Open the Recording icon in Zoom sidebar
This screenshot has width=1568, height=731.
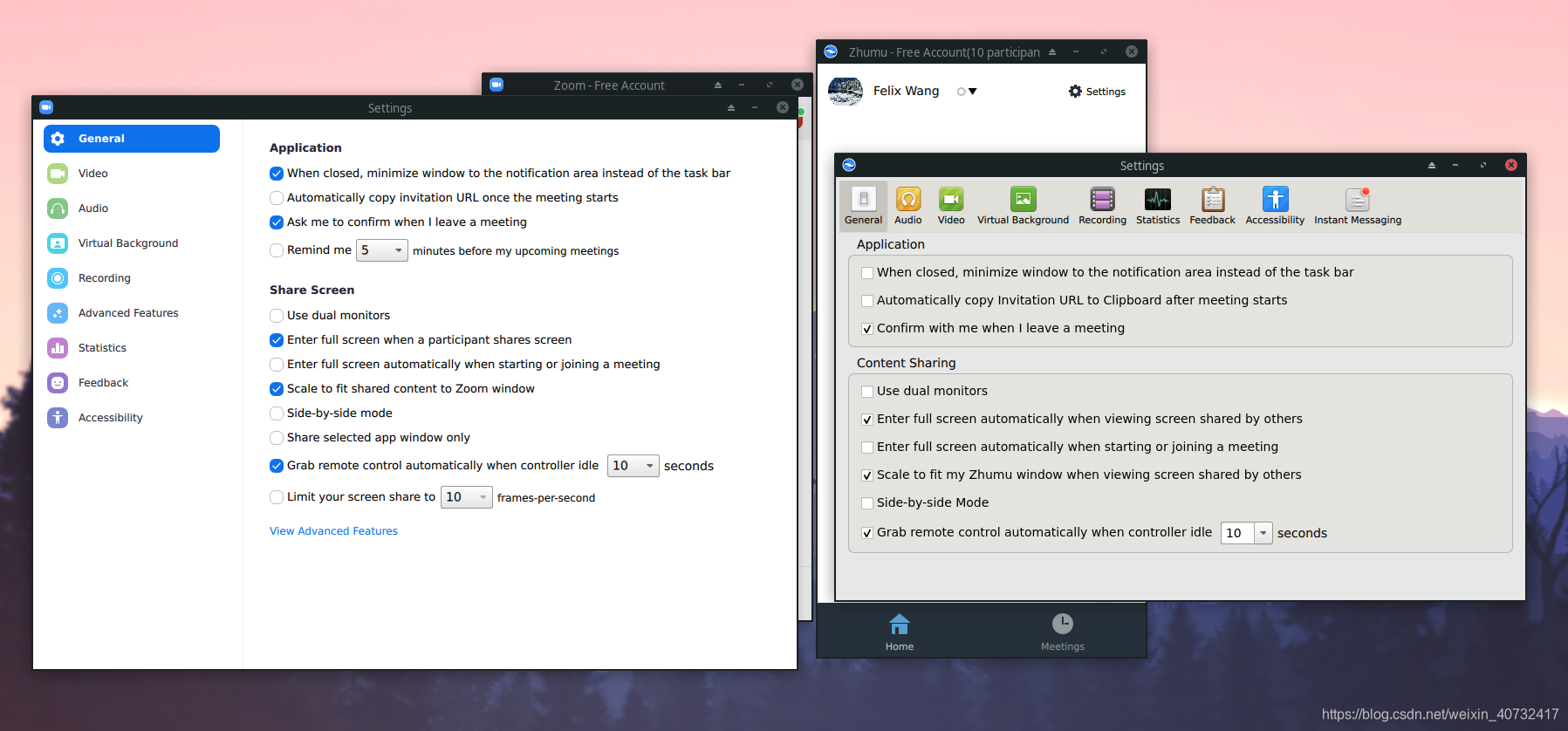pyautogui.click(x=58, y=278)
